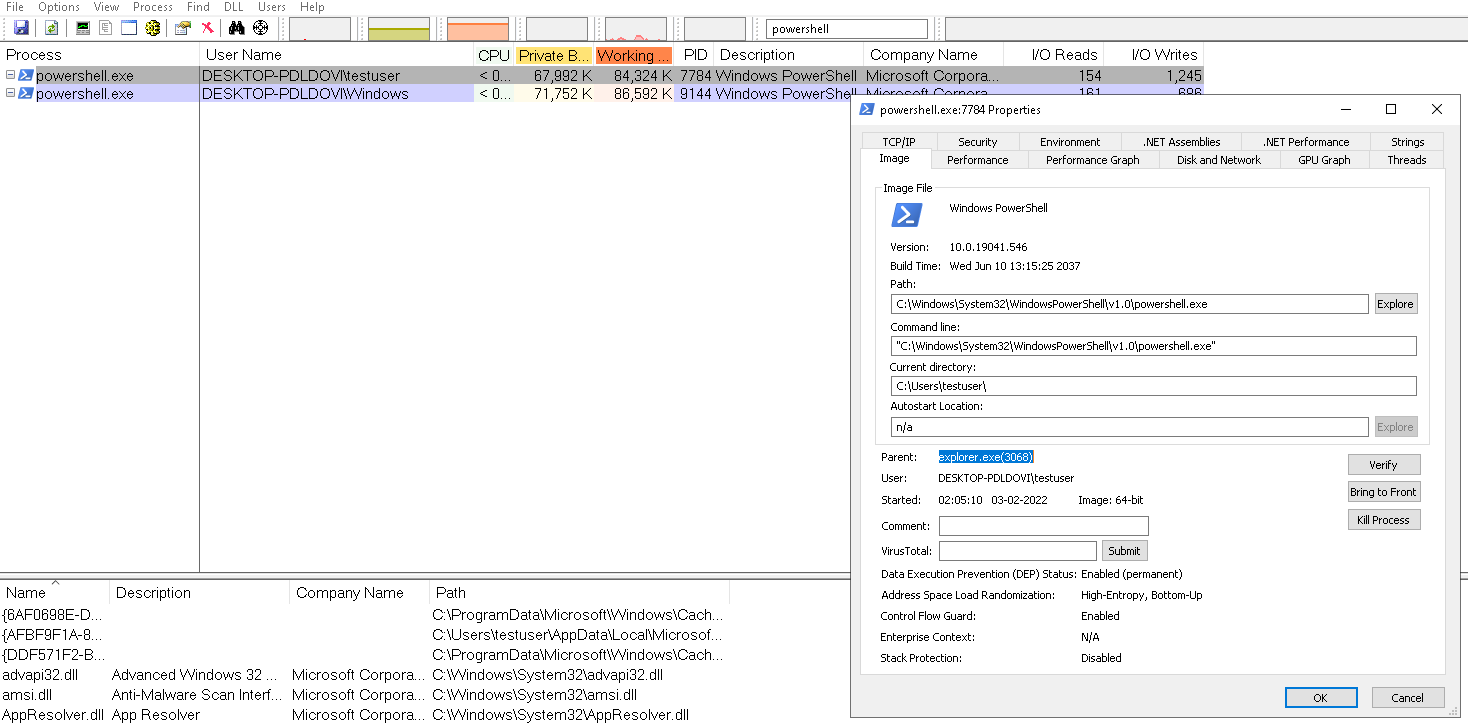Click the red Kill Process toolbar icon
The image size is (1468, 724).
(206, 27)
